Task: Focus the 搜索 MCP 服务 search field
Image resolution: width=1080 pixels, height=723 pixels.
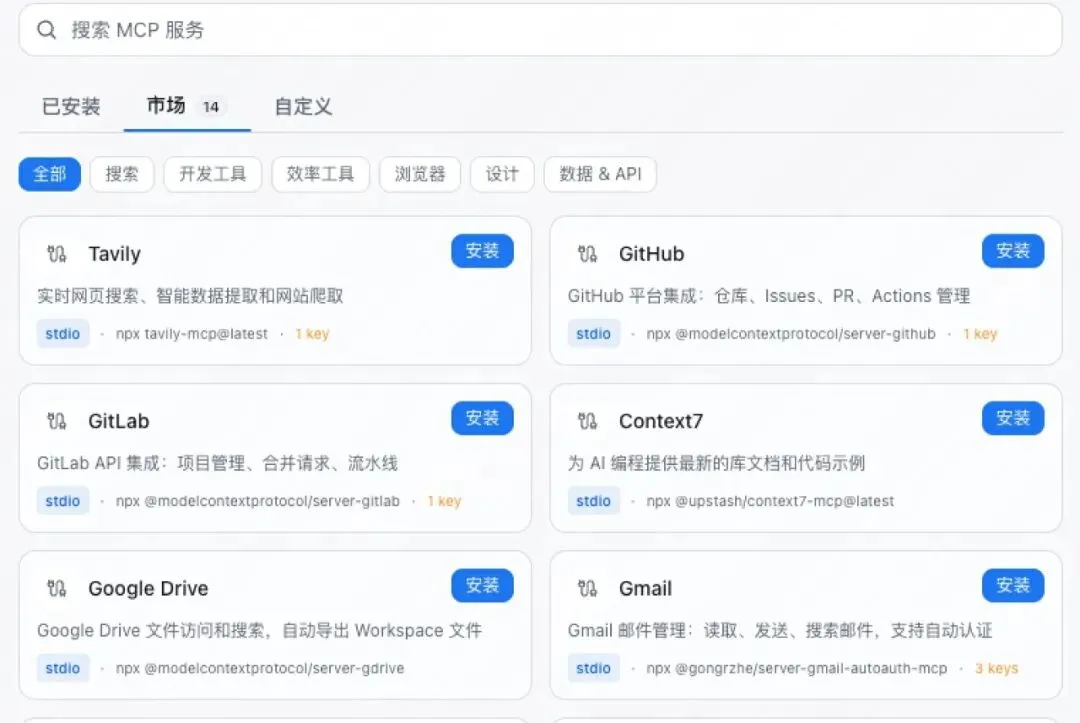Action: click(x=540, y=30)
